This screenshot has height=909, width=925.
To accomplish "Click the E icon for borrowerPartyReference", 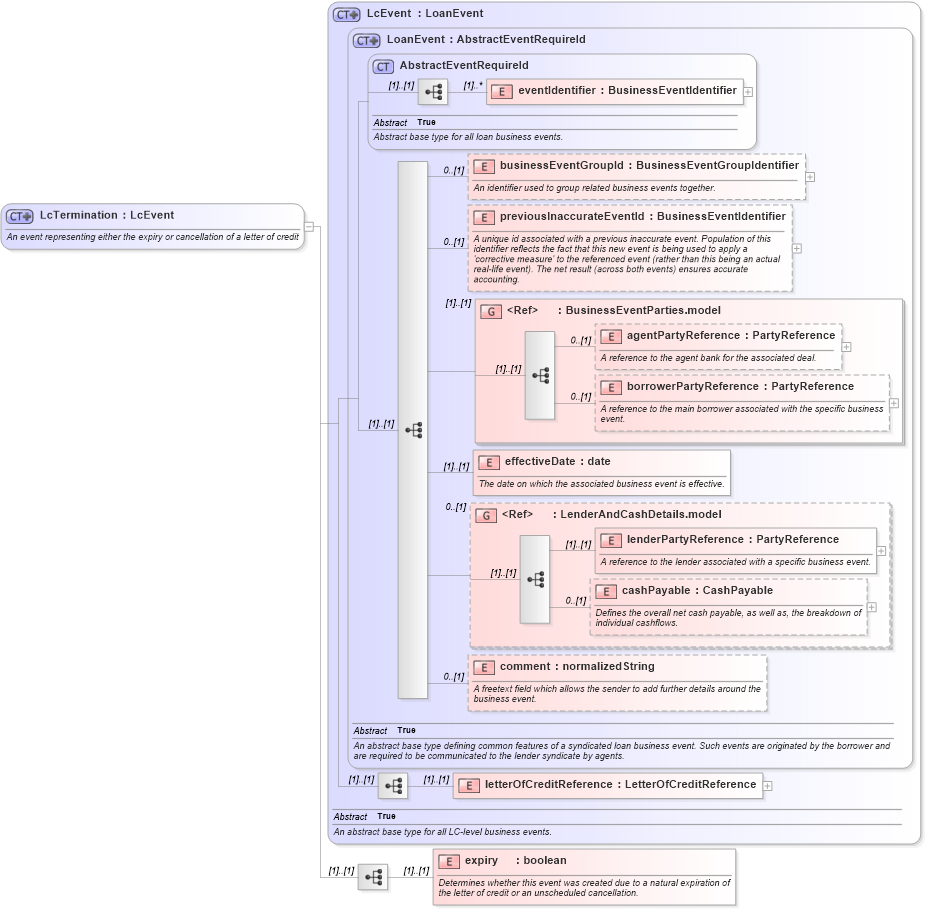I will (610, 387).
